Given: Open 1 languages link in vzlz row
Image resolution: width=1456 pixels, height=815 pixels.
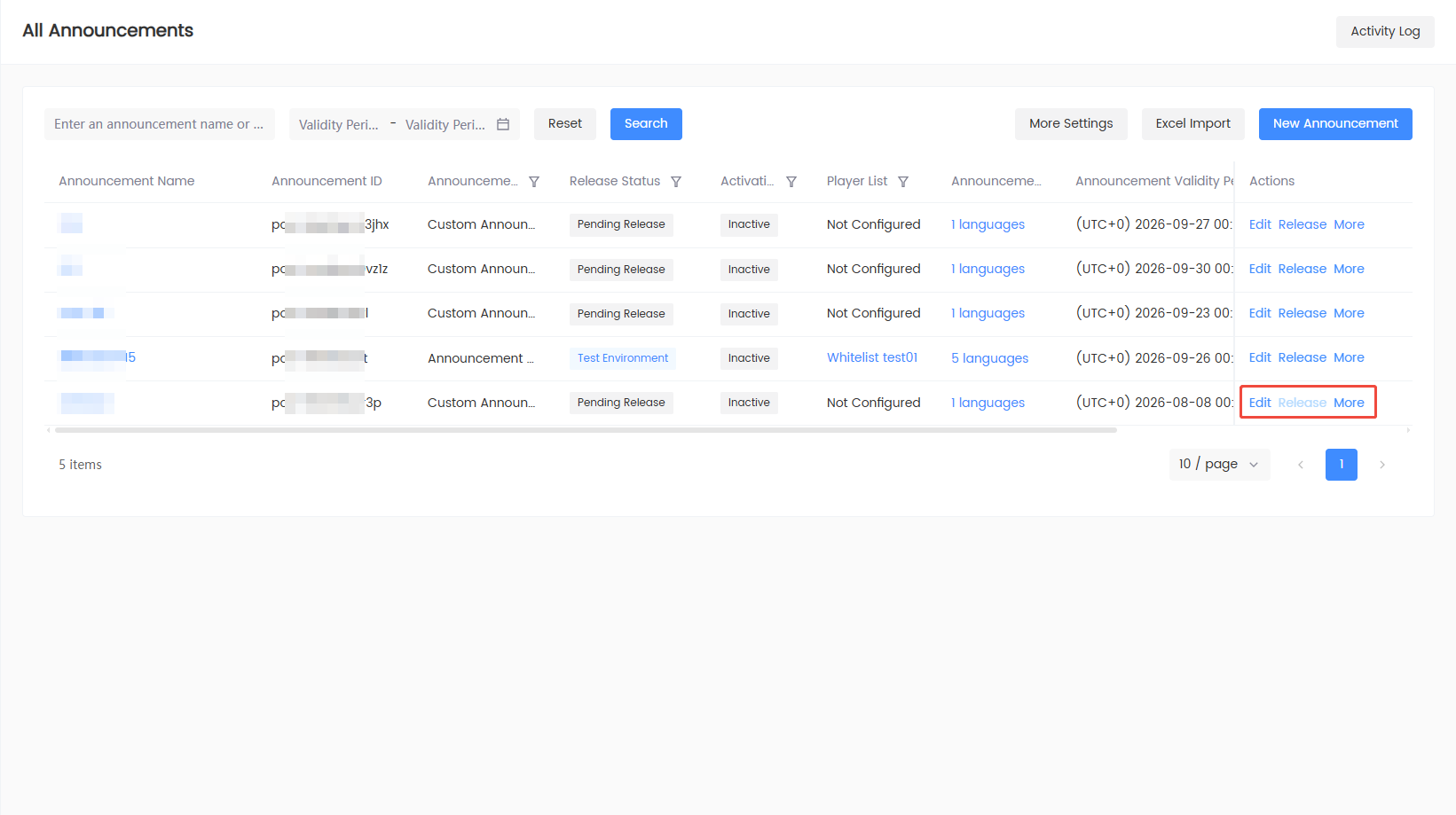Looking at the screenshot, I should click(x=988, y=269).
